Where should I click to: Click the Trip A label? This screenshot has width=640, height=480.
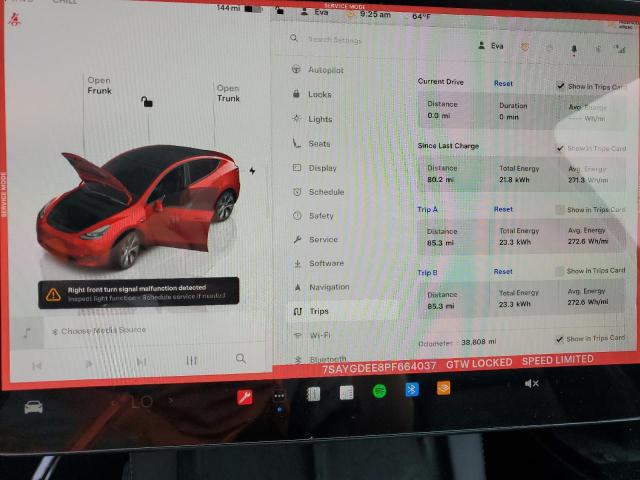coord(427,209)
